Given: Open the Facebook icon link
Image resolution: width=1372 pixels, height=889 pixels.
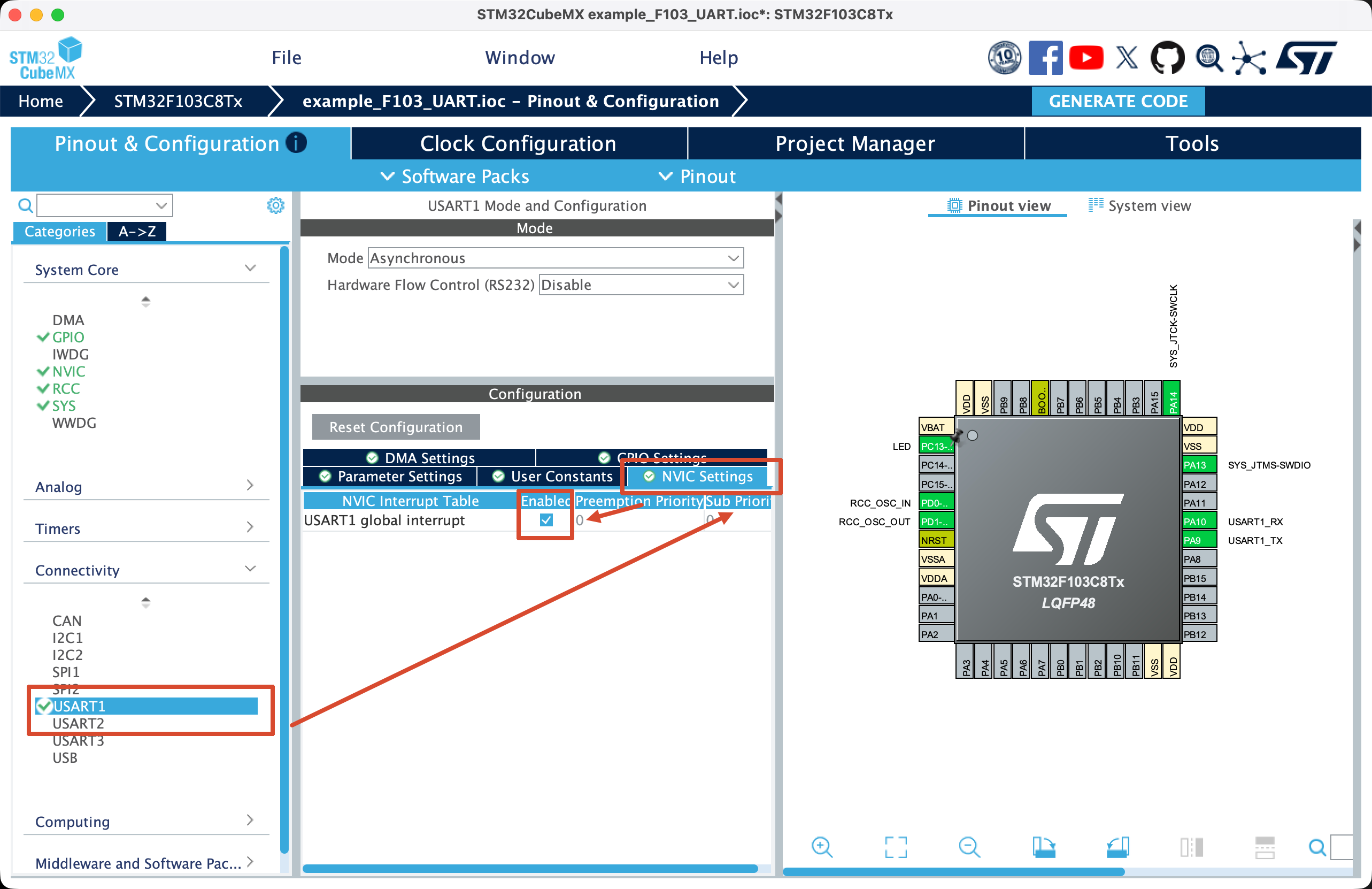Looking at the screenshot, I should pyautogui.click(x=1045, y=58).
